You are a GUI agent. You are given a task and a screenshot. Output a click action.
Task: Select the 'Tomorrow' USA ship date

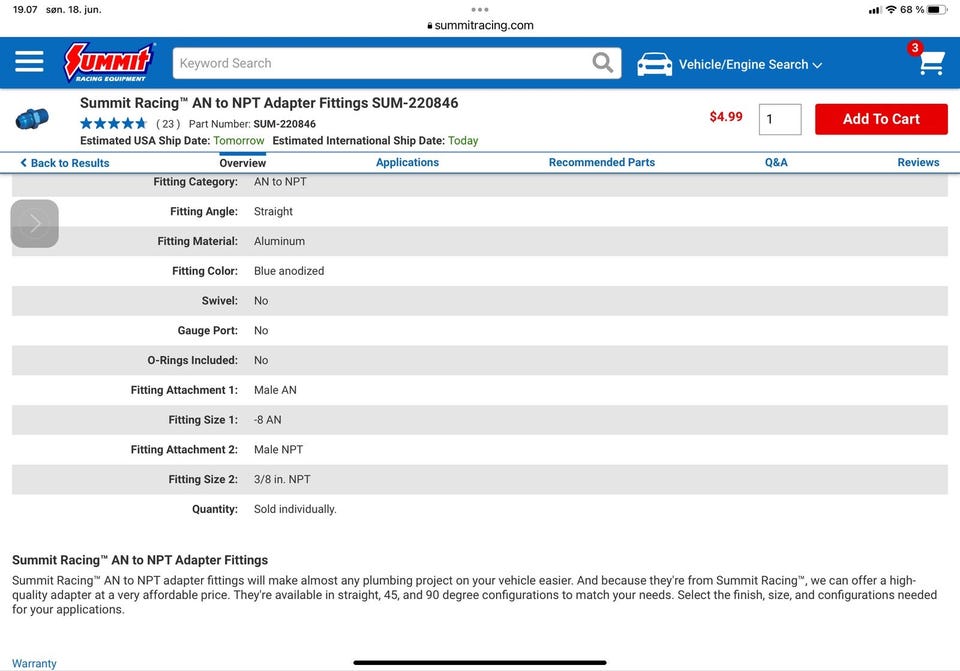(239, 140)
